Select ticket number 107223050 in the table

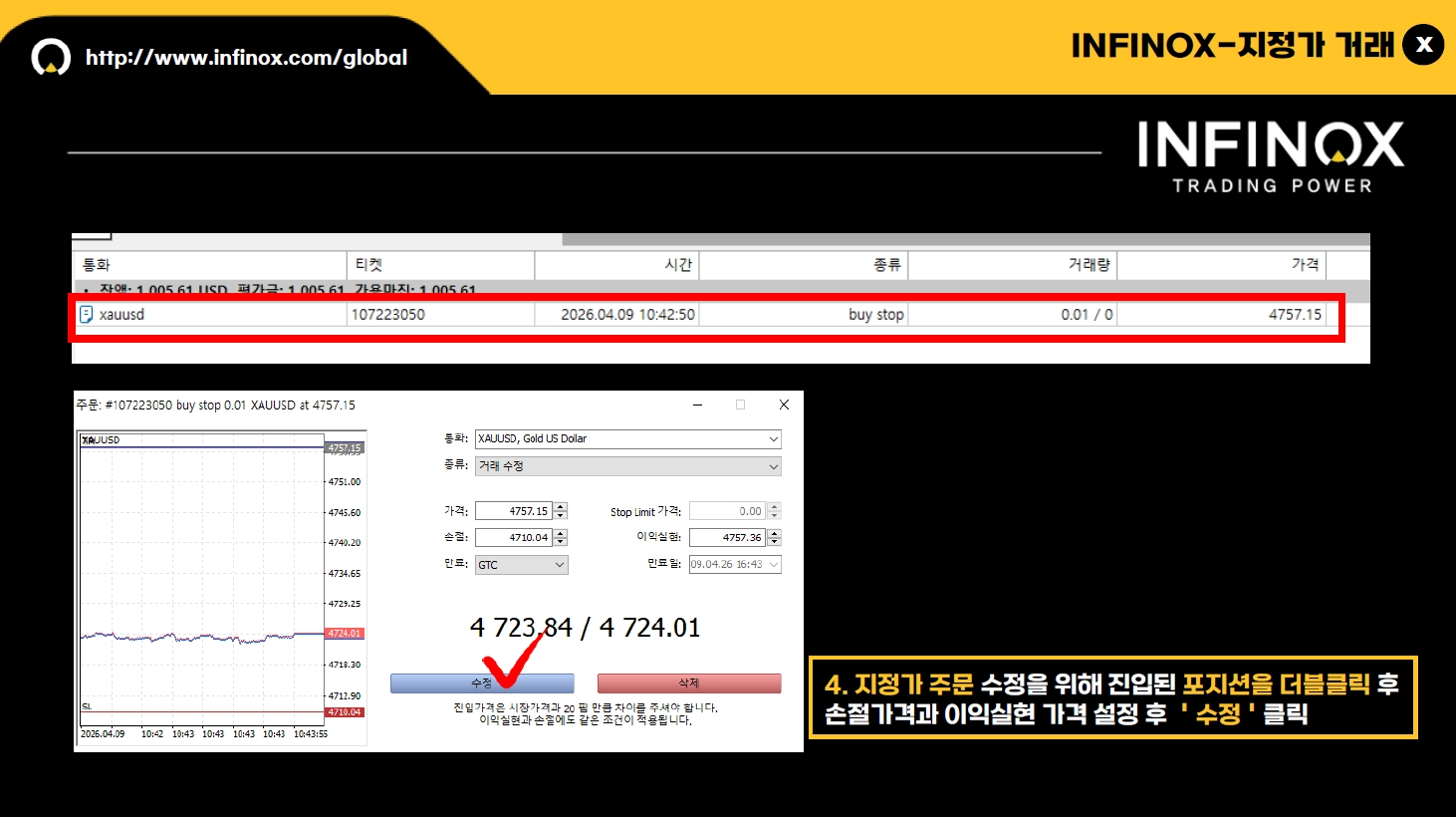pyautogui.click(x=388, y=314)
